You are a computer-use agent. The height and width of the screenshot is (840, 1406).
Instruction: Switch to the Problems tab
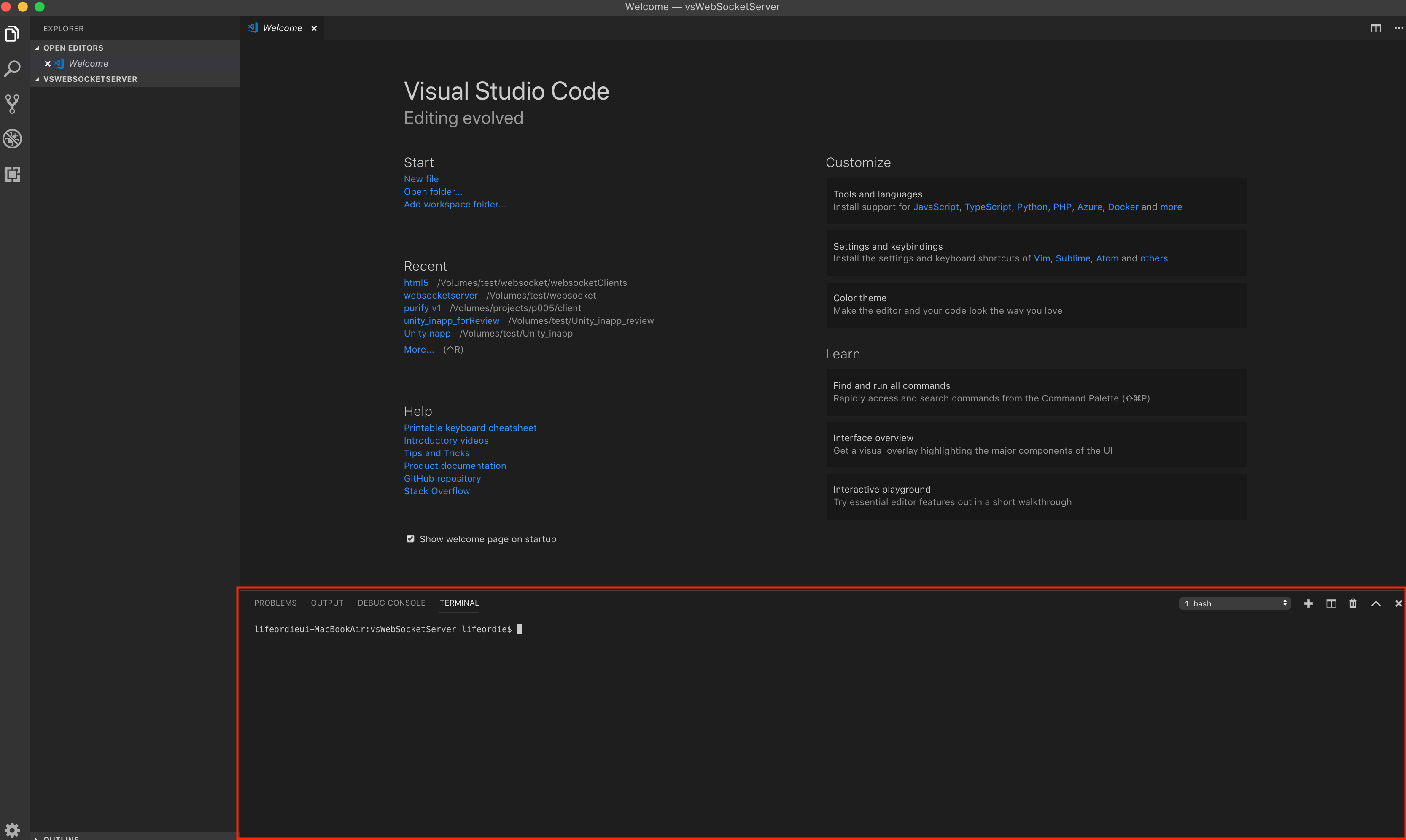(x=275, y=603)
